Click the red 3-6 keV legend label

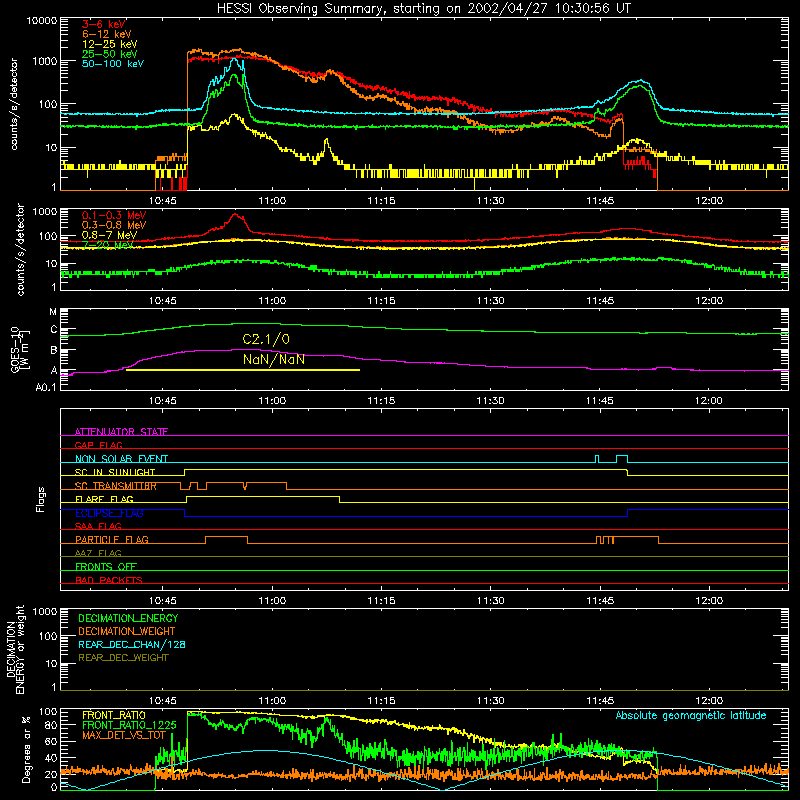104,24
